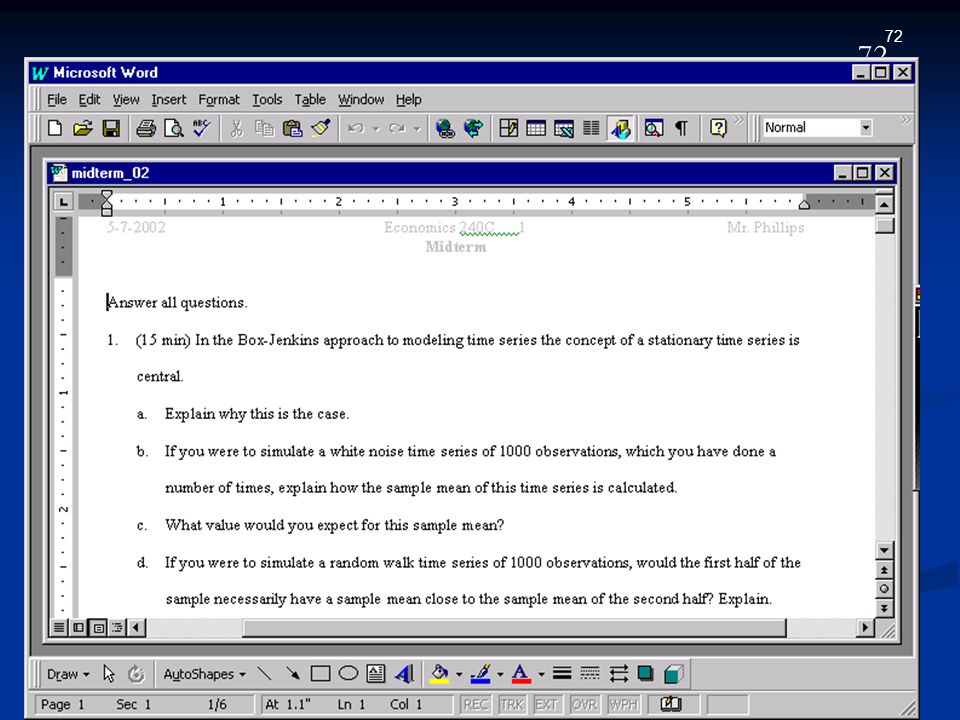Switch to Normal View button
The width and height of the screenshot is (960, 720).
(x=59, y=627)
